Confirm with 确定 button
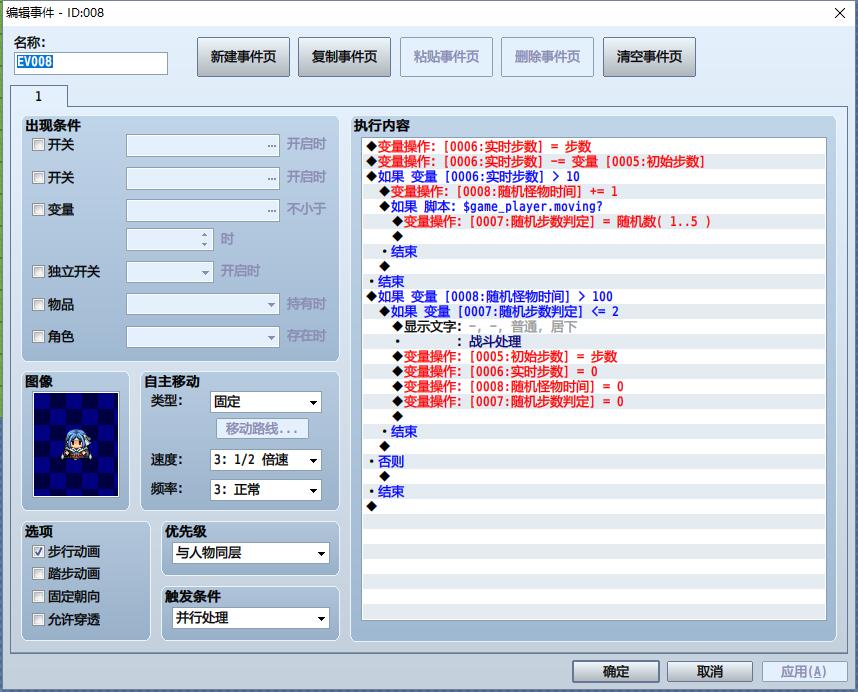Viewport: 858px width, 692px height. [x=616, y=671]
